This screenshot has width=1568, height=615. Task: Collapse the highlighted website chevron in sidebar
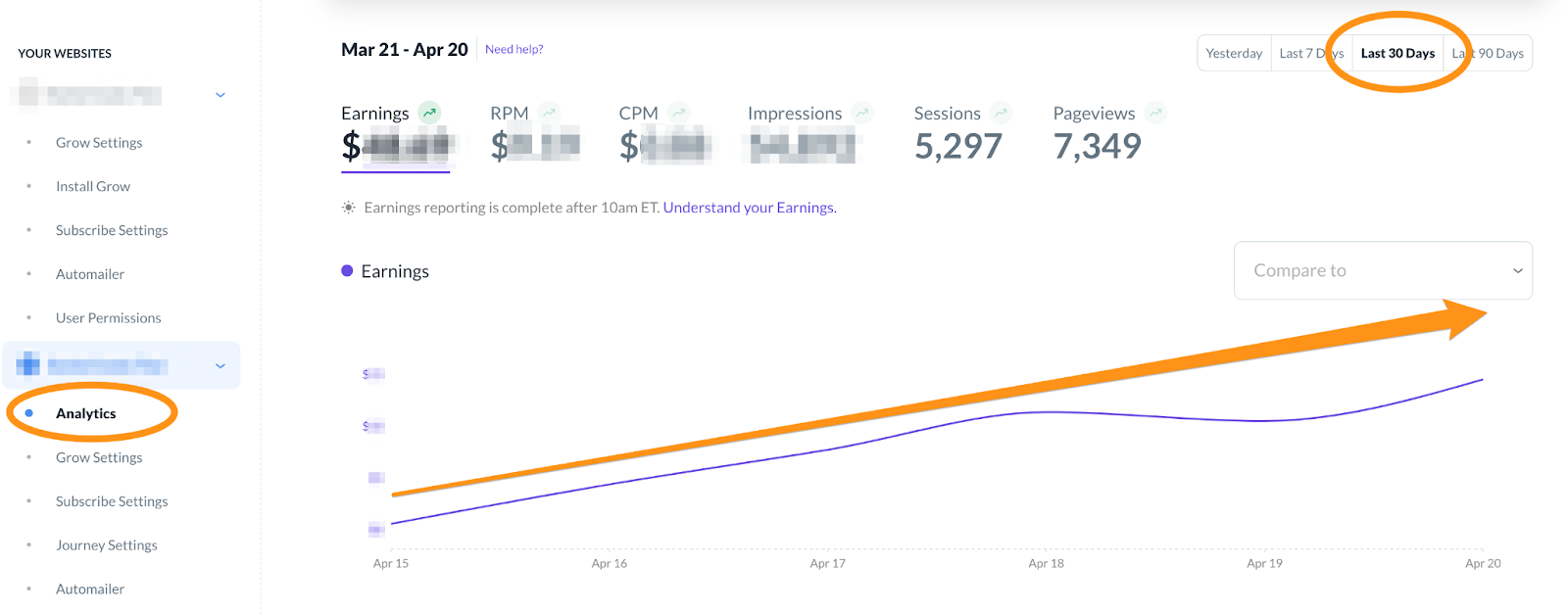point(220,366)
